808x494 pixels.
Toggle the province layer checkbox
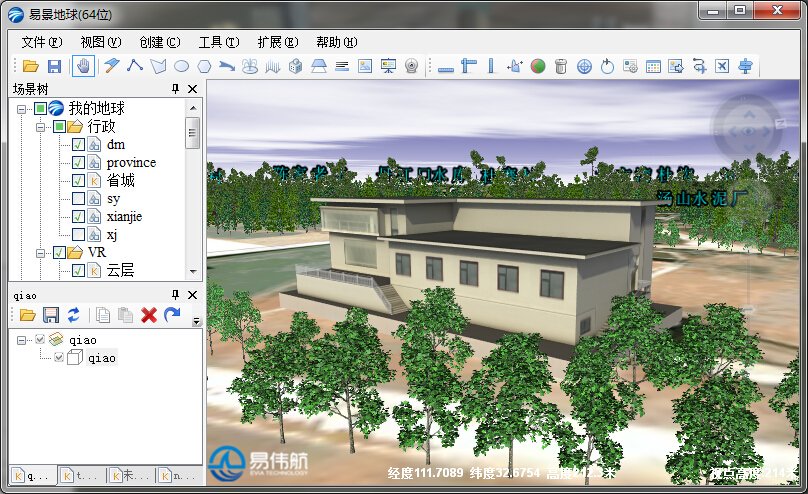coord(78,163)
